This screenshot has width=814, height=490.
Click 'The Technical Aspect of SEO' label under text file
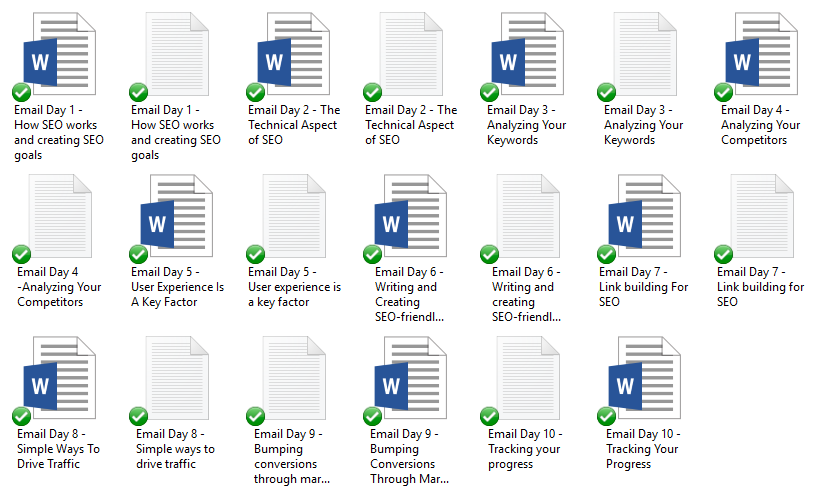point(411,125)
